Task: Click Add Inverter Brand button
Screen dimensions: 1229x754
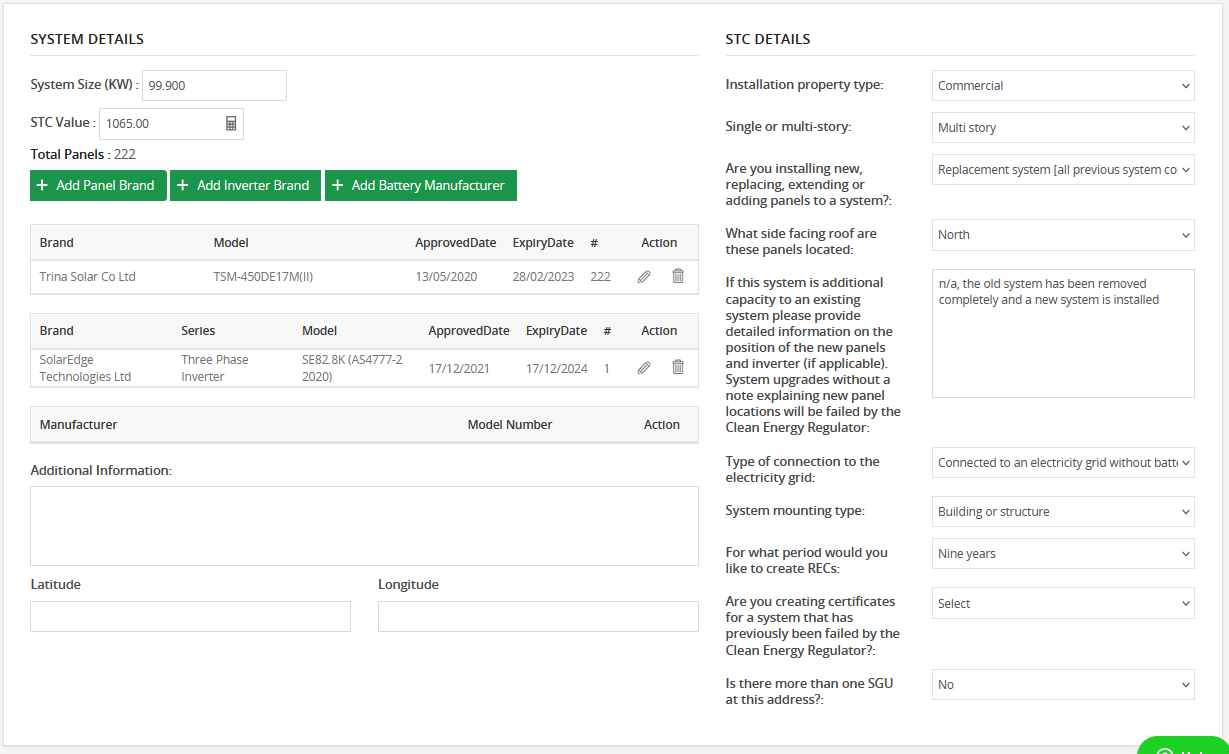Action: pyautogui.click(x=245, y=186)
